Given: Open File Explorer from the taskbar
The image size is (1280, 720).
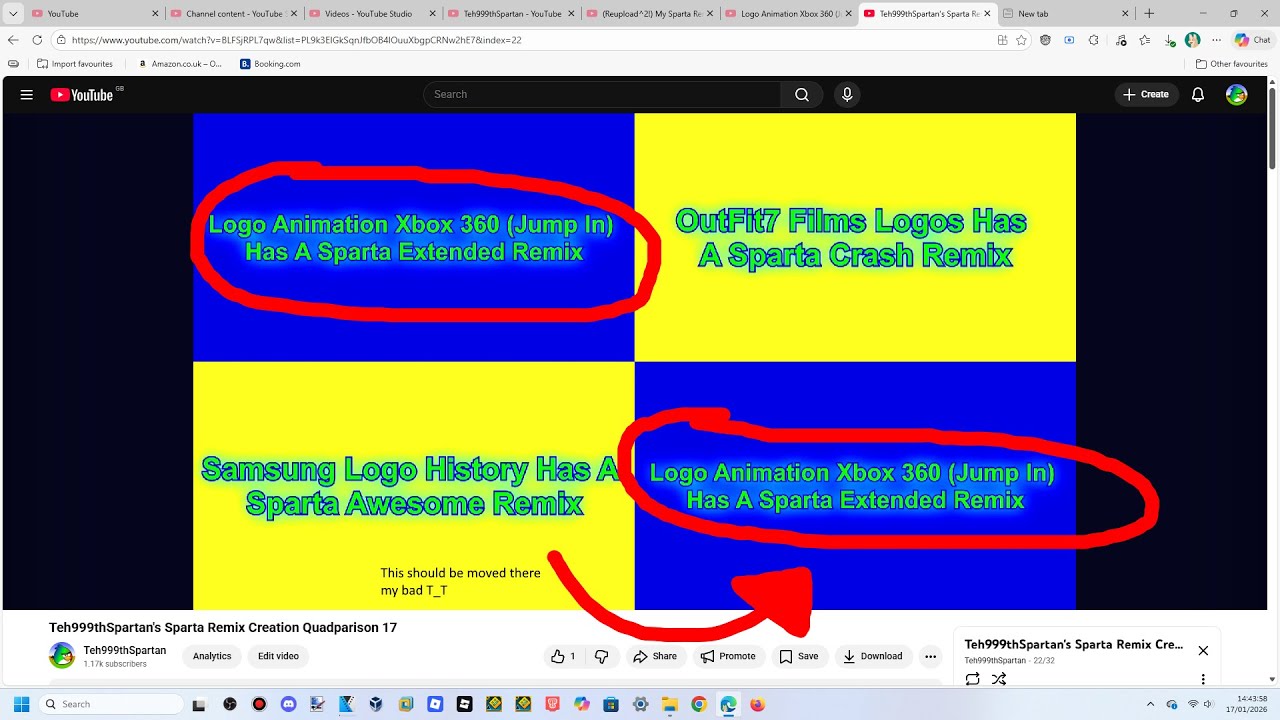Looking at the screenshot, I should coord(669,704).
